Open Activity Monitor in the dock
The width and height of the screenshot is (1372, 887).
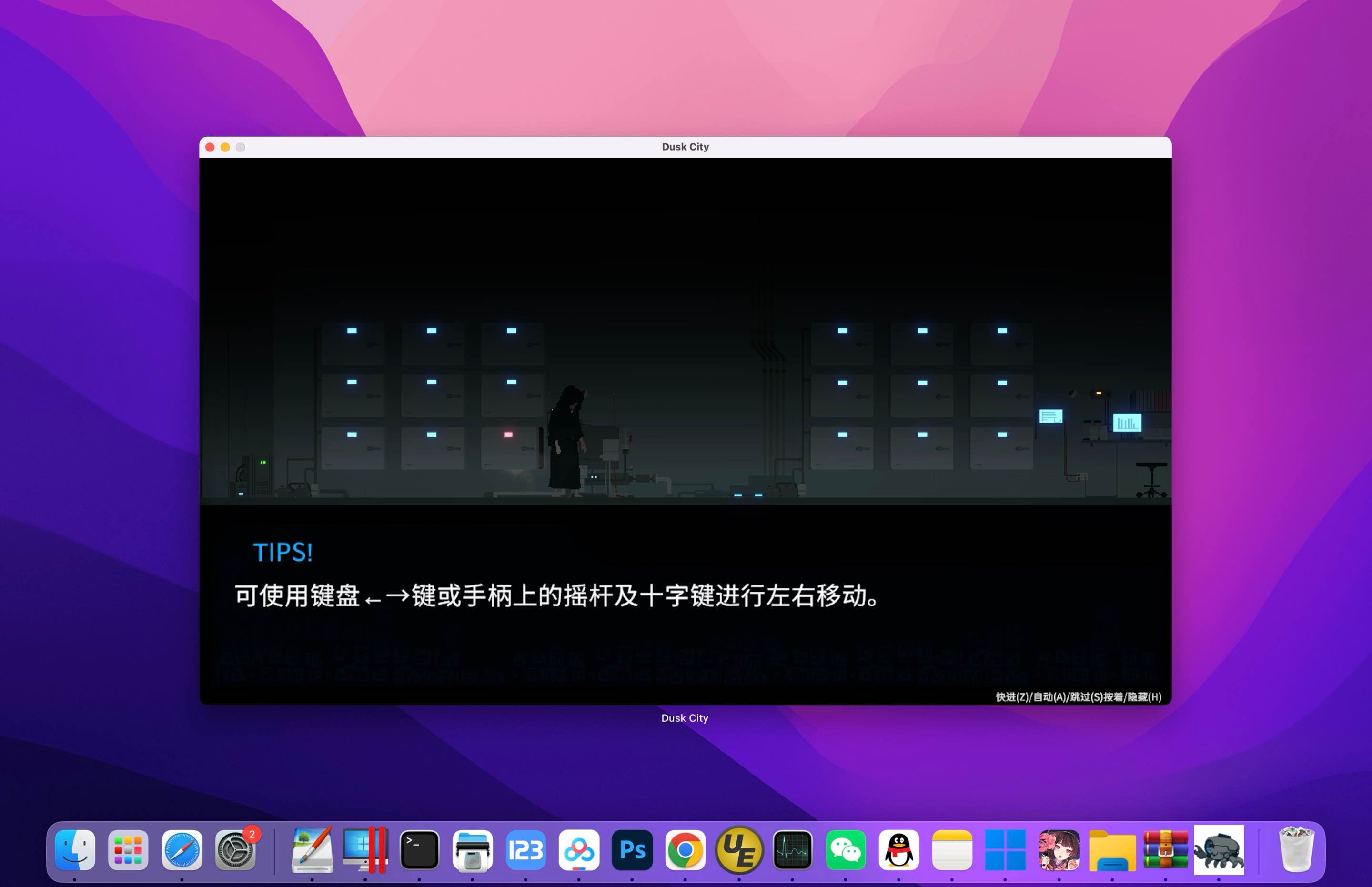[x=792, y=849]
